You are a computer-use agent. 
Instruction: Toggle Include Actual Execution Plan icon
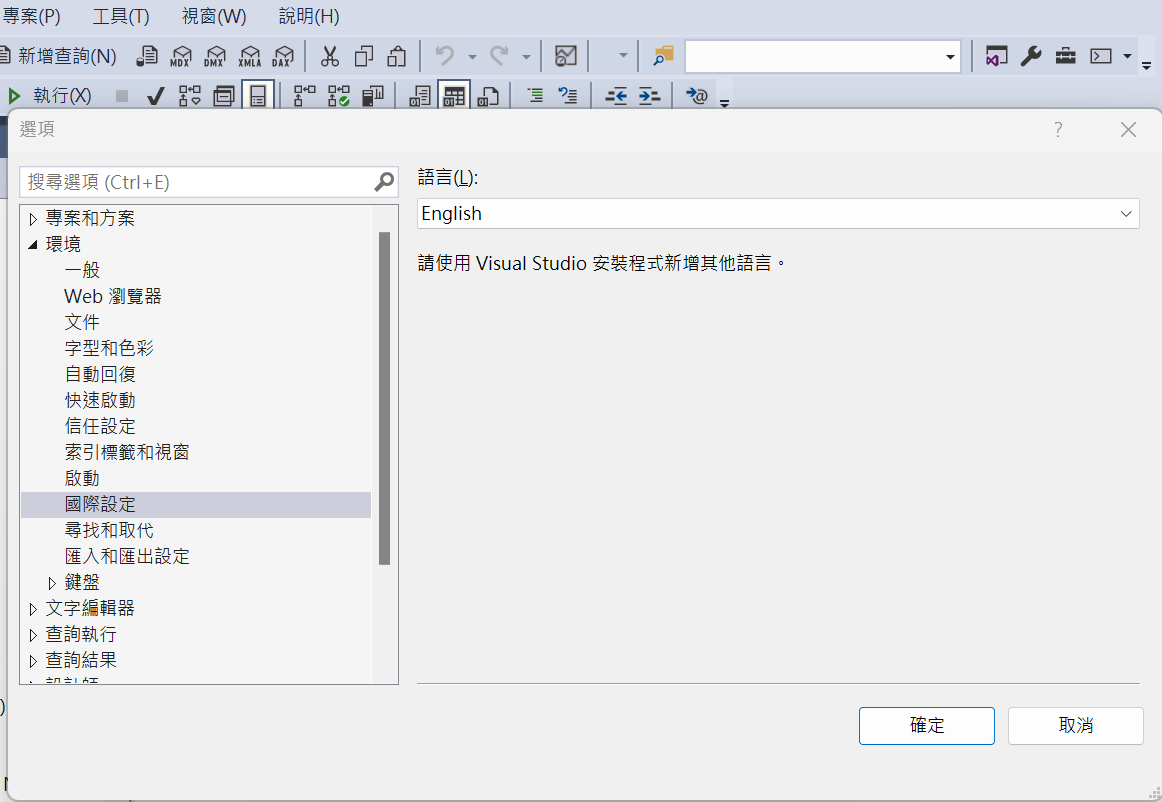point(305,96)
